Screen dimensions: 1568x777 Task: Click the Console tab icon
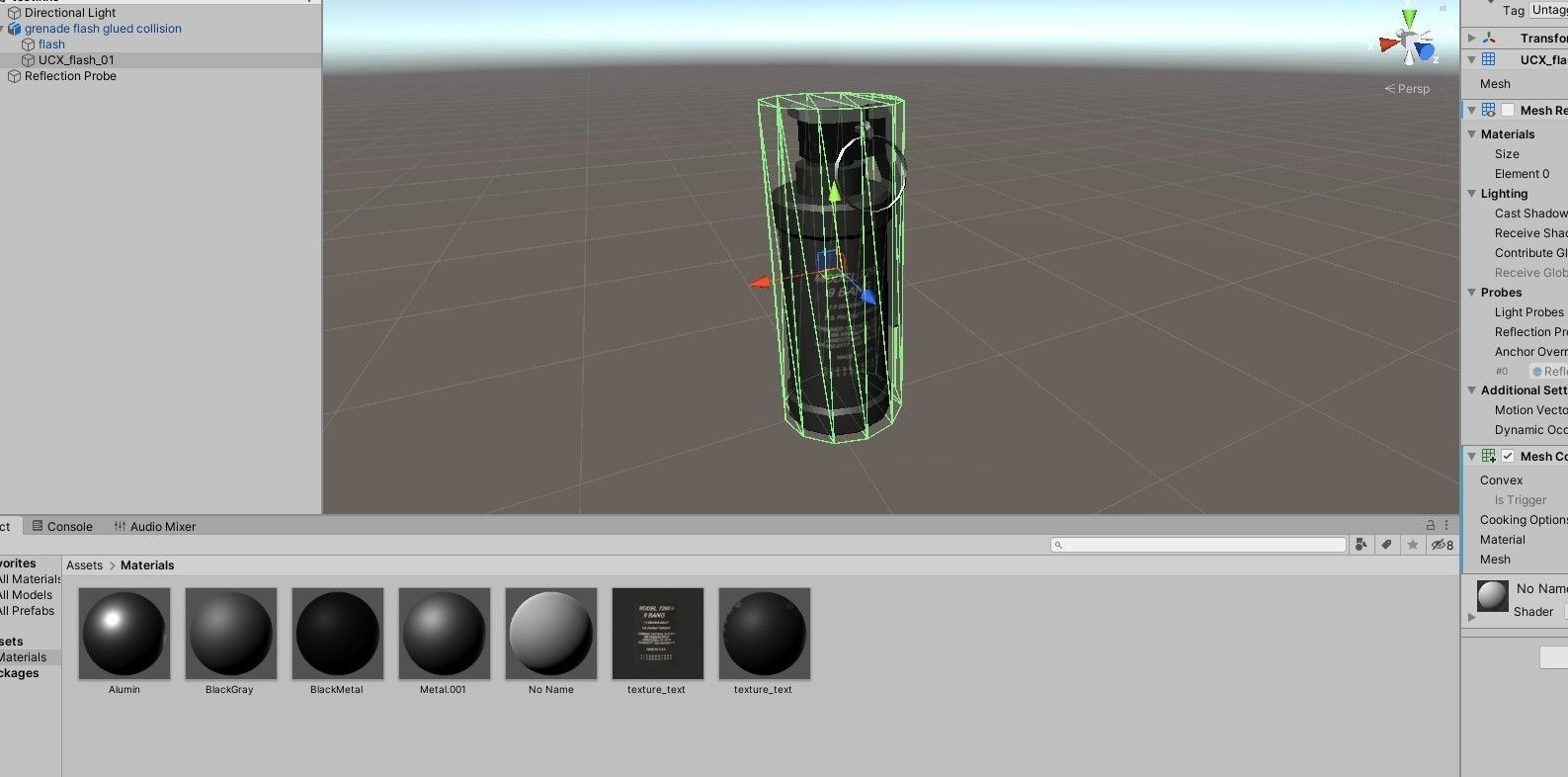coord(38,526)
